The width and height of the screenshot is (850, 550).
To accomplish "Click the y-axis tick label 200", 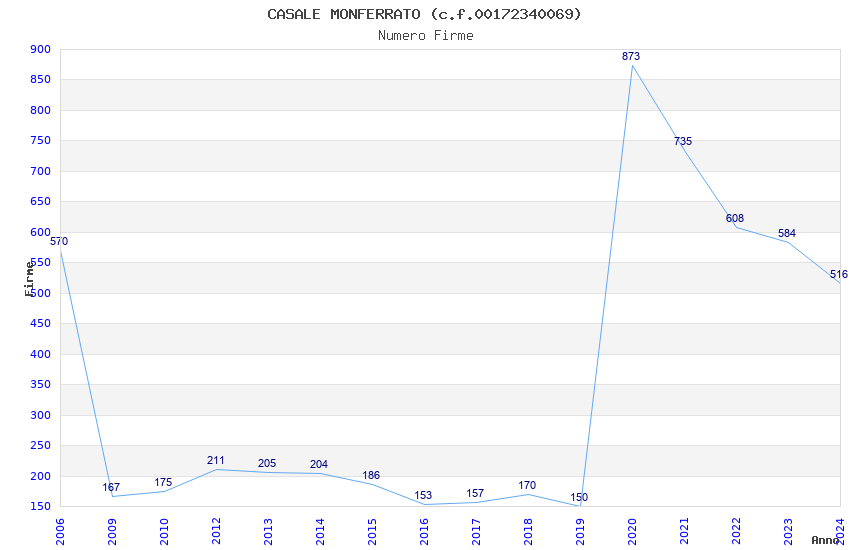I will point(41,476).
